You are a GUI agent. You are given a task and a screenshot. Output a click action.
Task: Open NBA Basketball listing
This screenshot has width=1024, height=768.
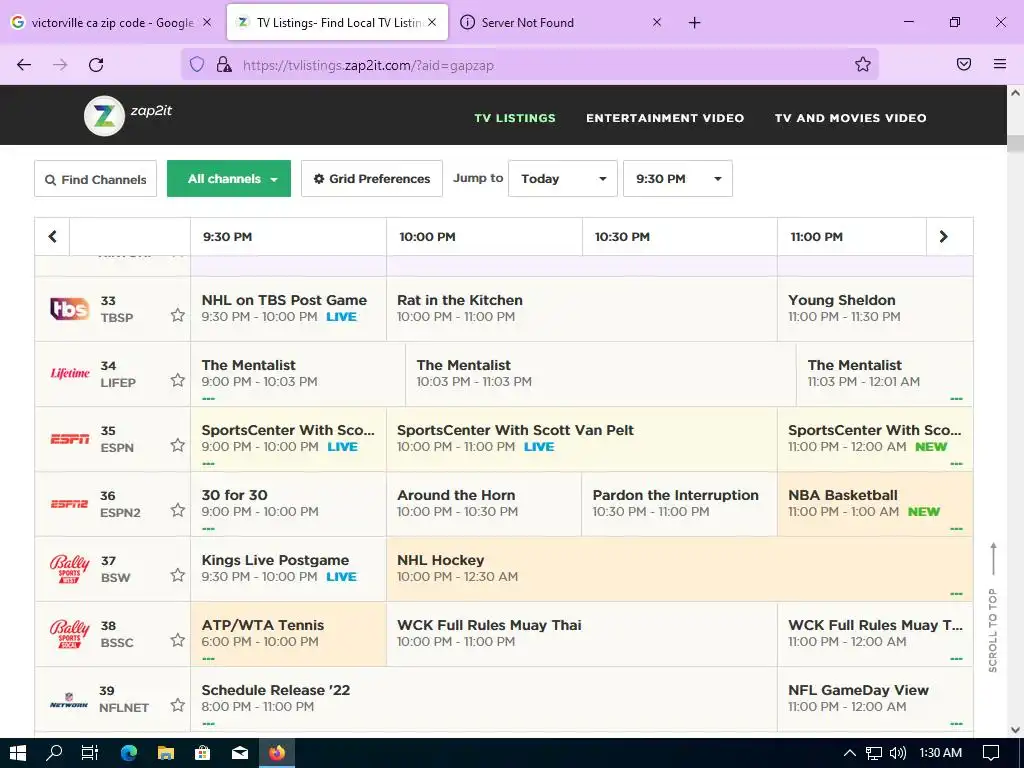click(874, 504)
